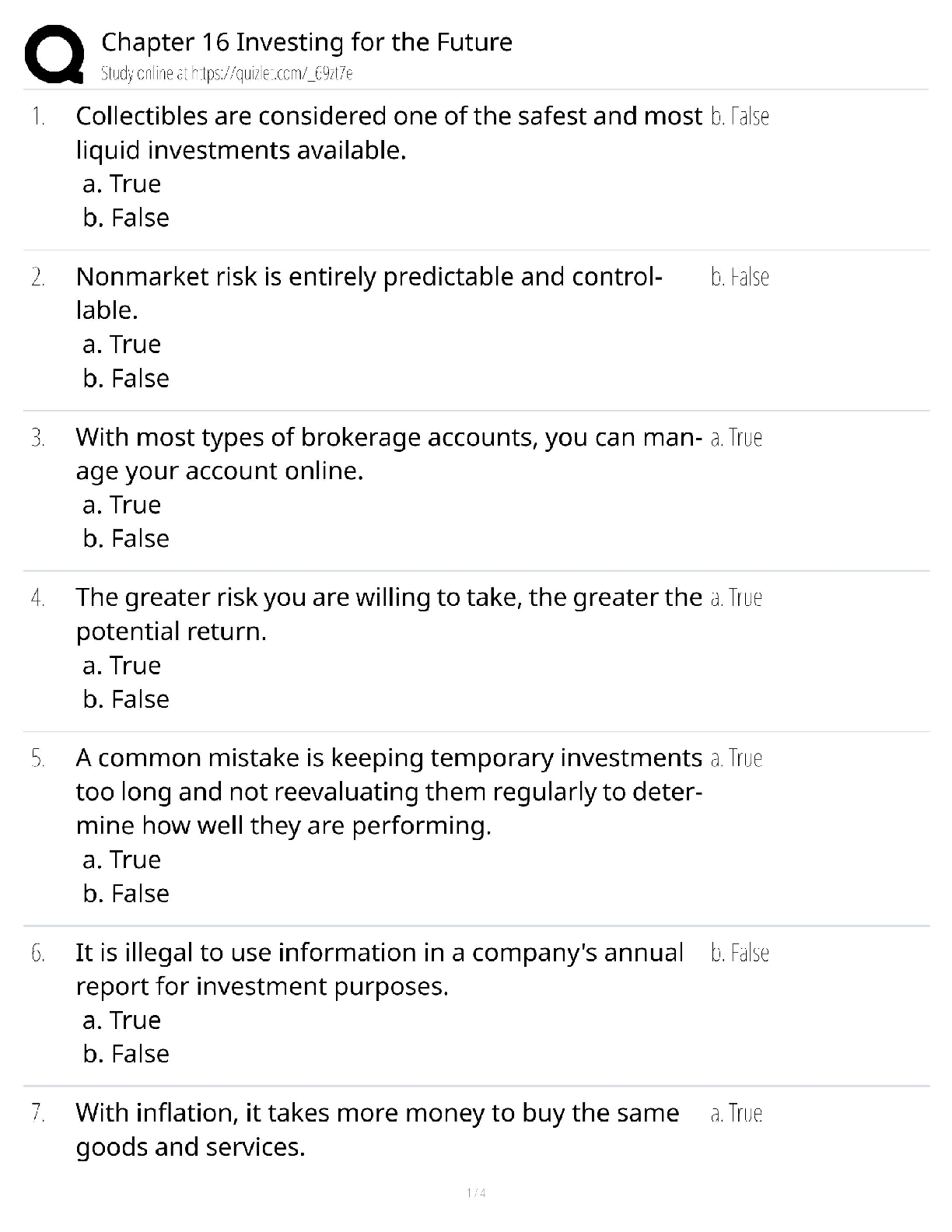Click the Quizlet Q logo icon
The width and height of the screenshot is (952, 1232).
(x=54, y=54)
